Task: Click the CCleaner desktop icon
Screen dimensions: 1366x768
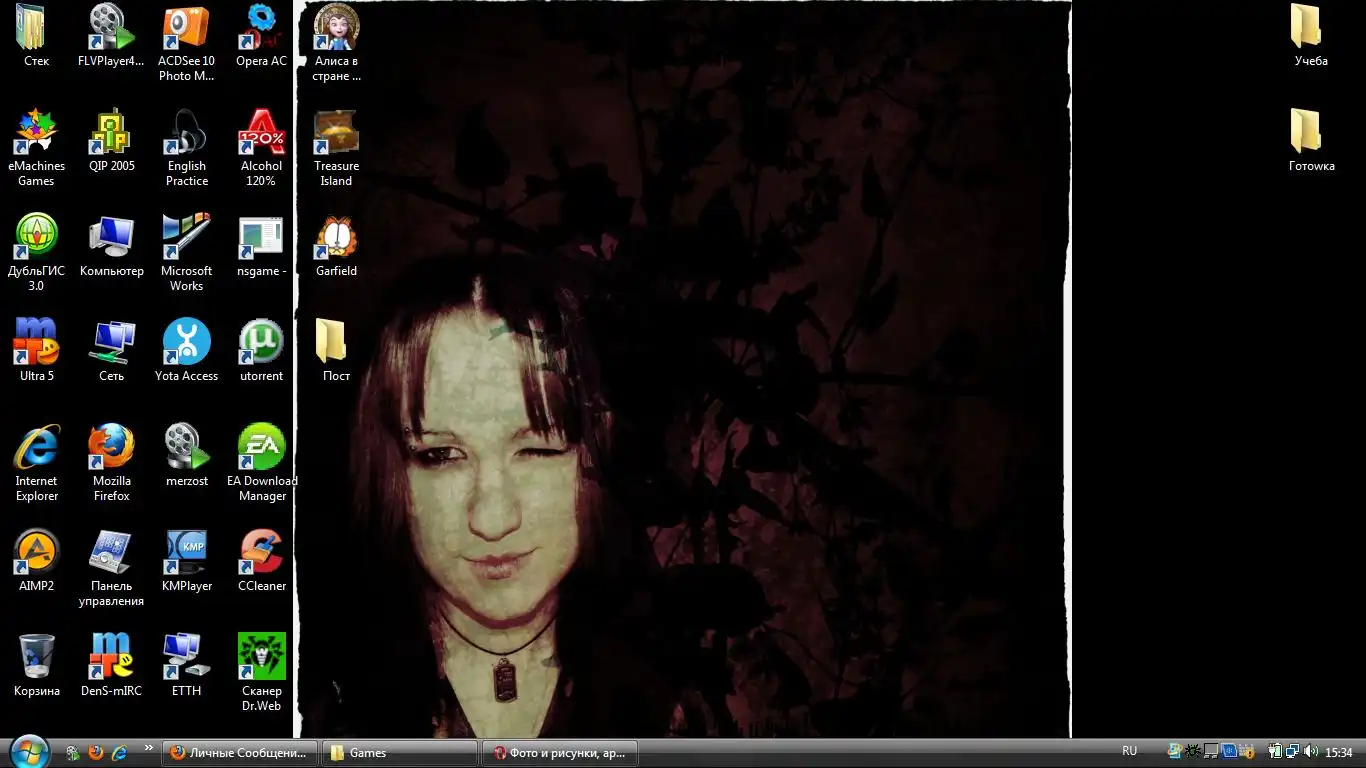Action: 261,553
